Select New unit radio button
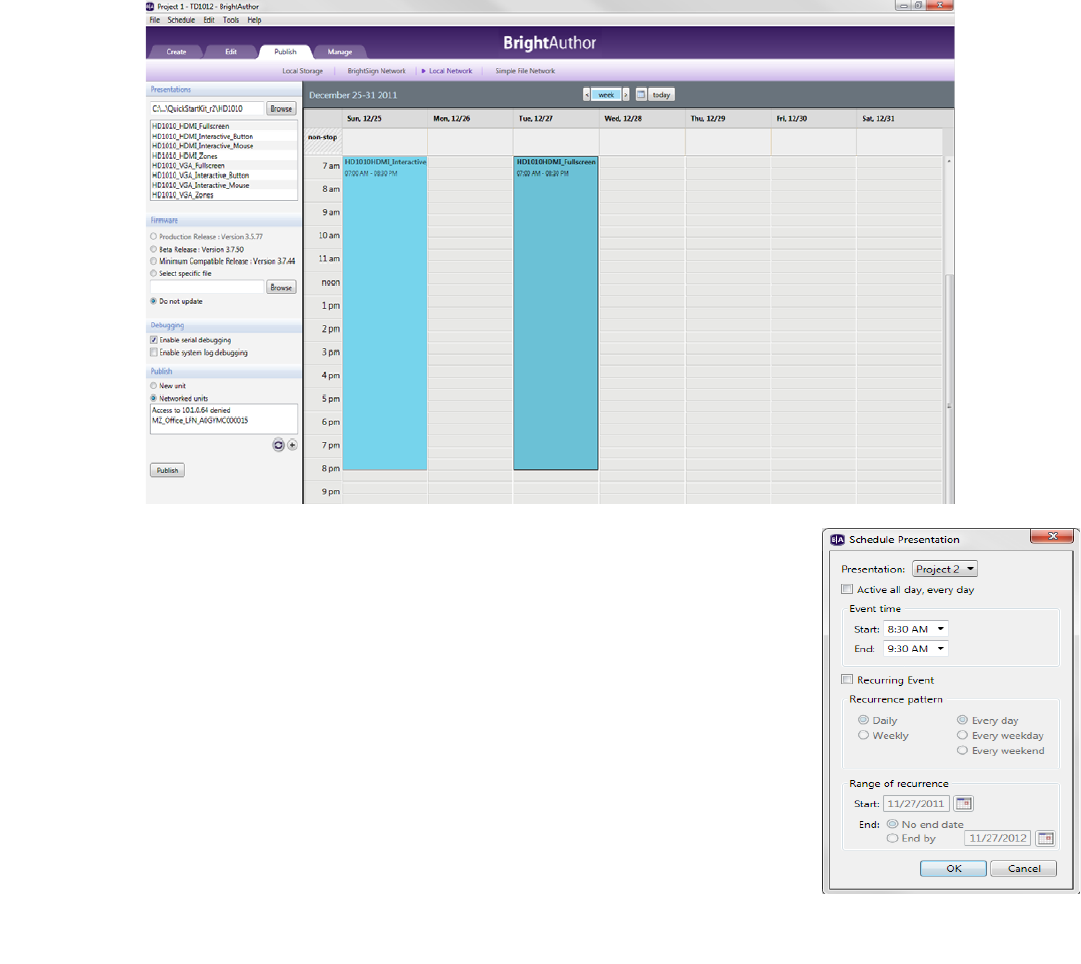 (x=154, y=386)
